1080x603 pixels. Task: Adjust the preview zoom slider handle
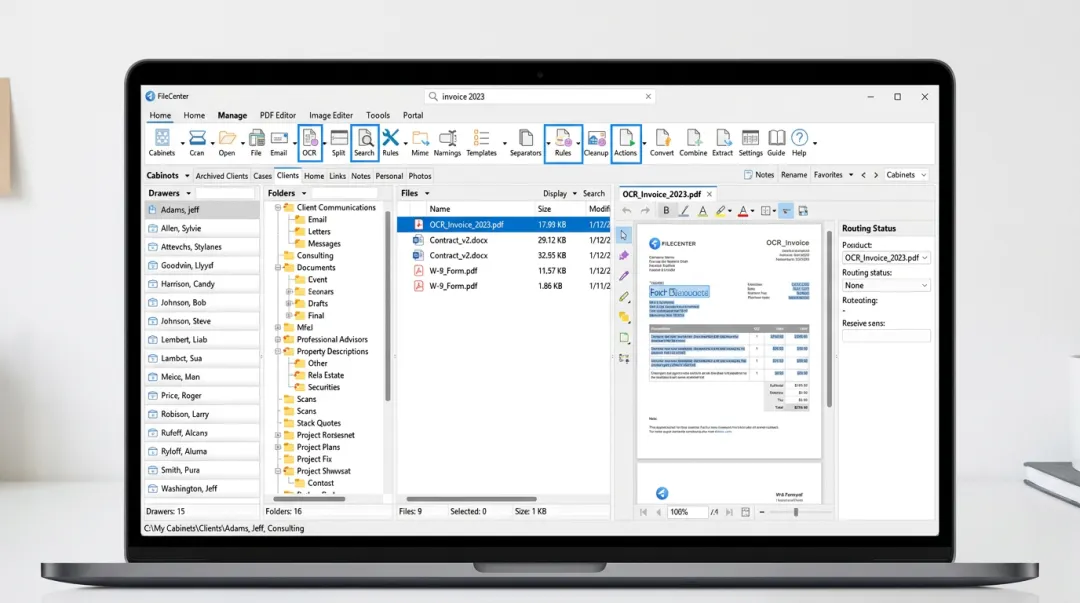(796, 512)
